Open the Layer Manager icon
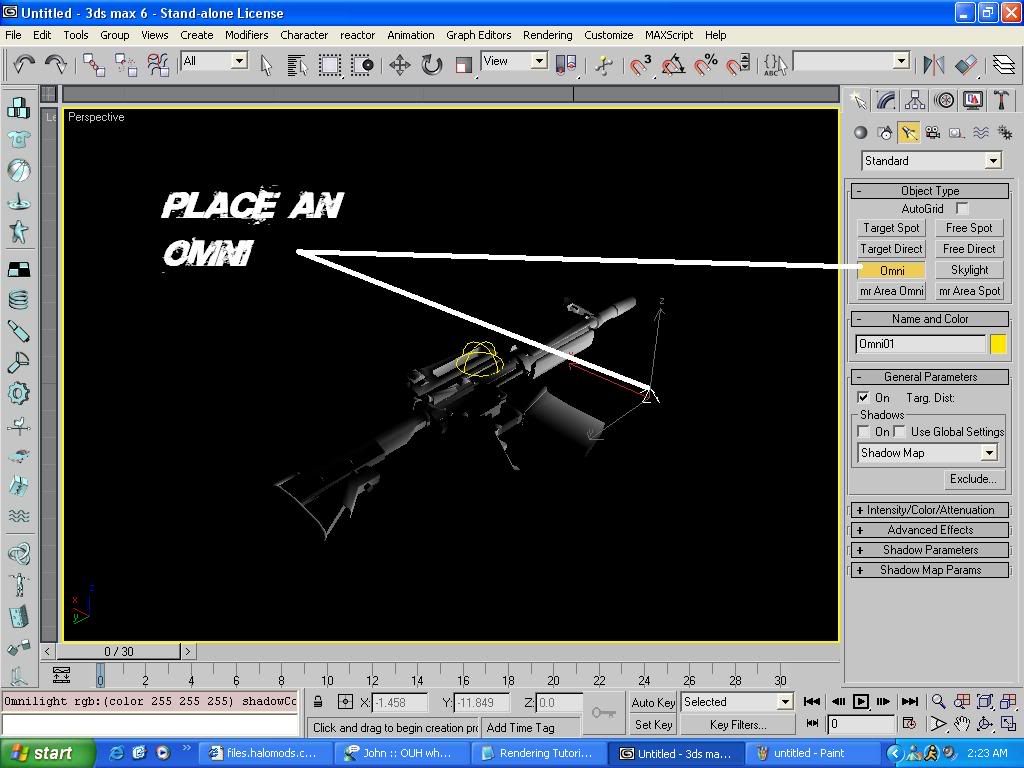Viewport: 1024px width, 768px height. click(1003, 65)
